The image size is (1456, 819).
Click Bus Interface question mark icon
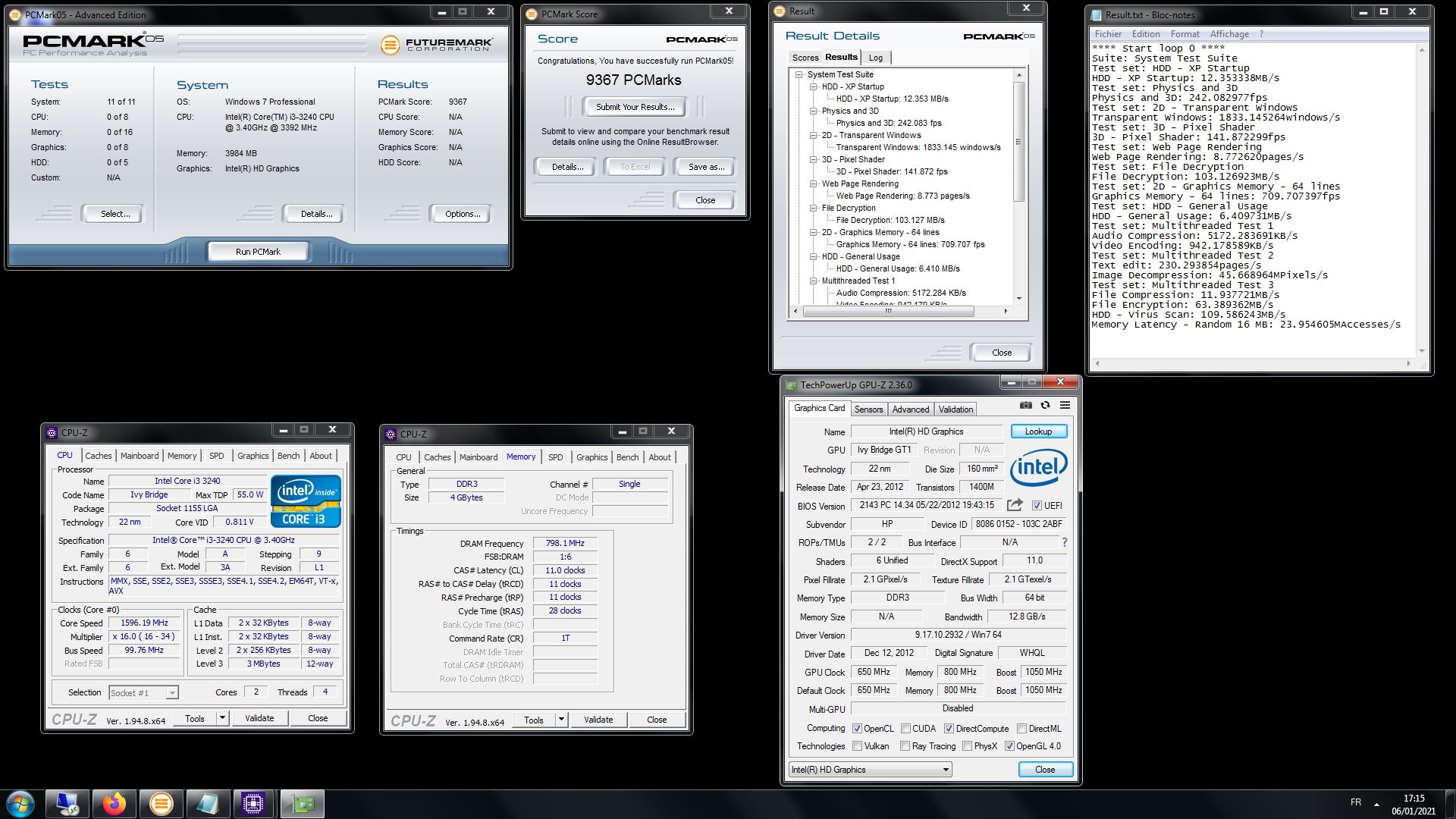[1064, 542]
